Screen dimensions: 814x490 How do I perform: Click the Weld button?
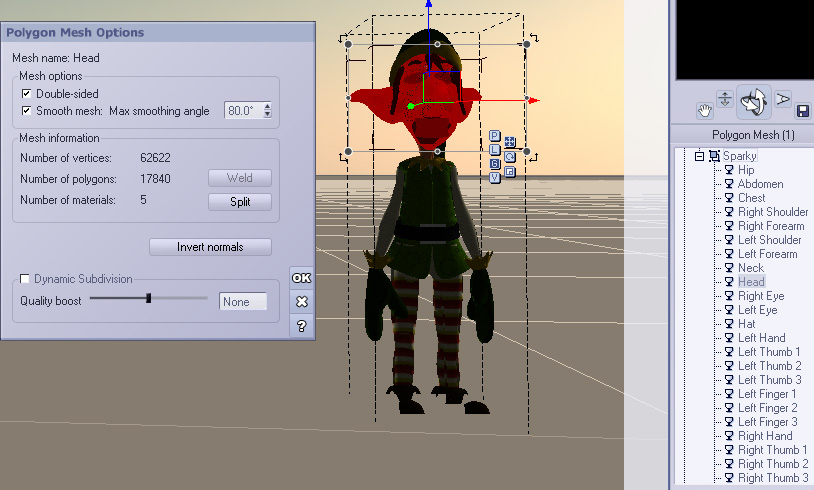coord(240,178)
